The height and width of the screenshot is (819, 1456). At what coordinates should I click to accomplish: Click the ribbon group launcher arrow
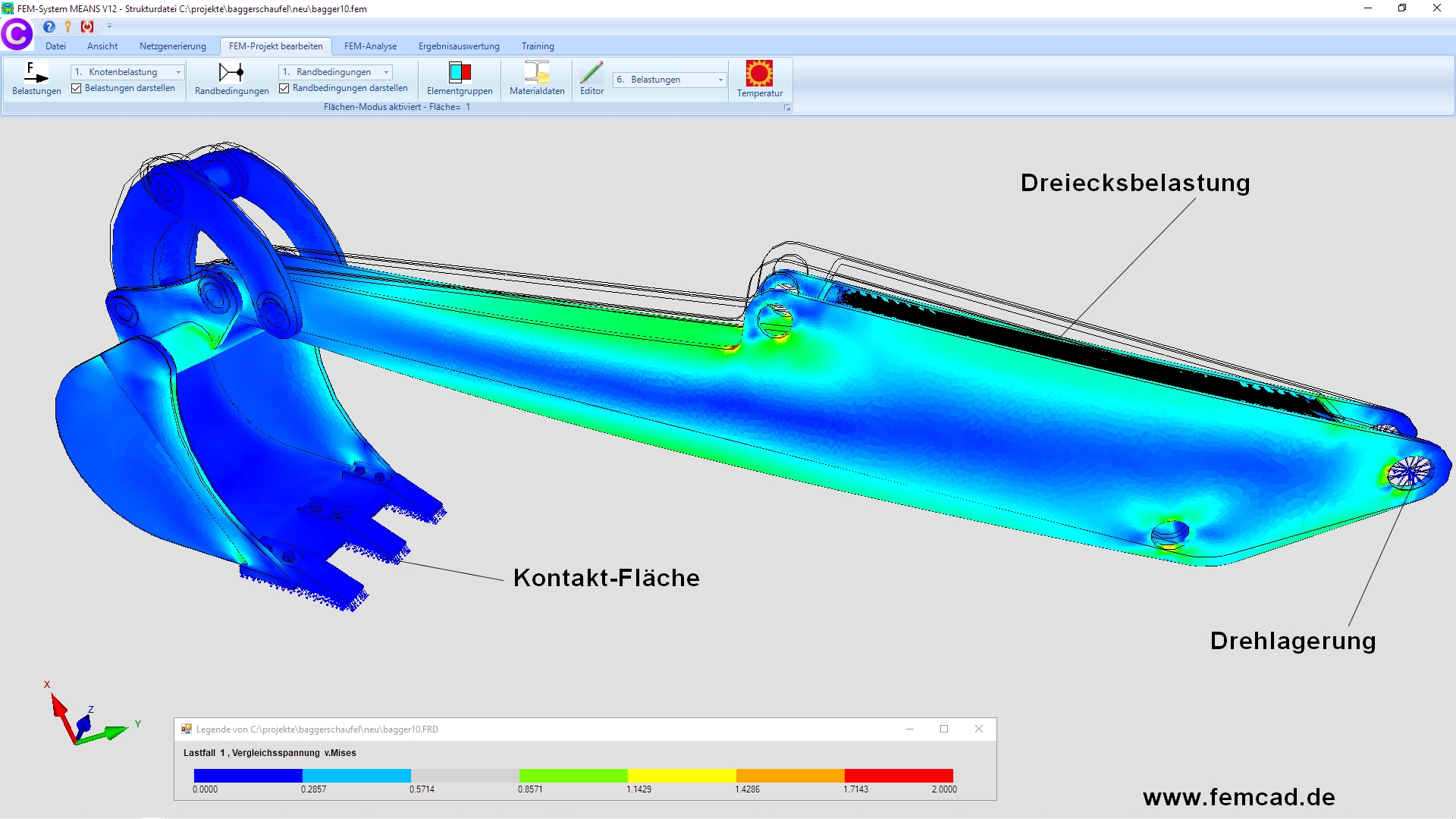pos(787,108)
